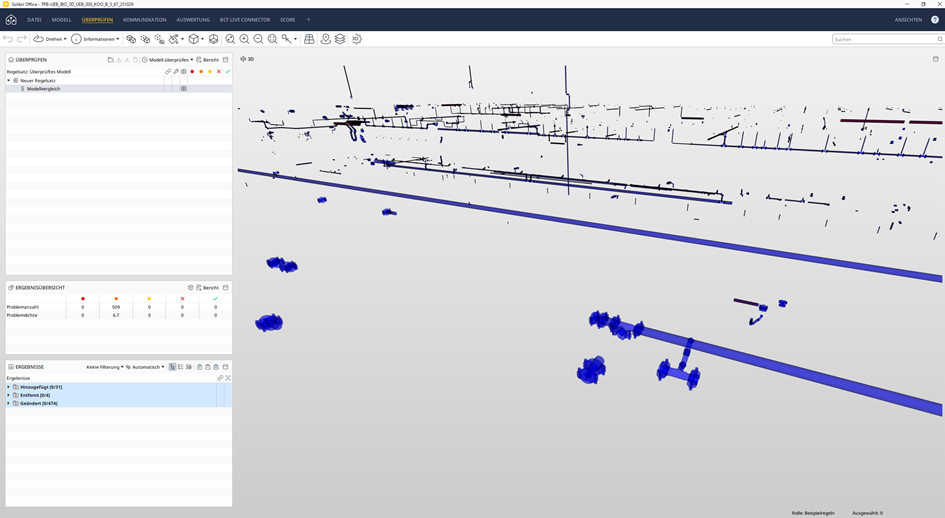Click the perspective cube icon in toolbar

pos(213,39)
